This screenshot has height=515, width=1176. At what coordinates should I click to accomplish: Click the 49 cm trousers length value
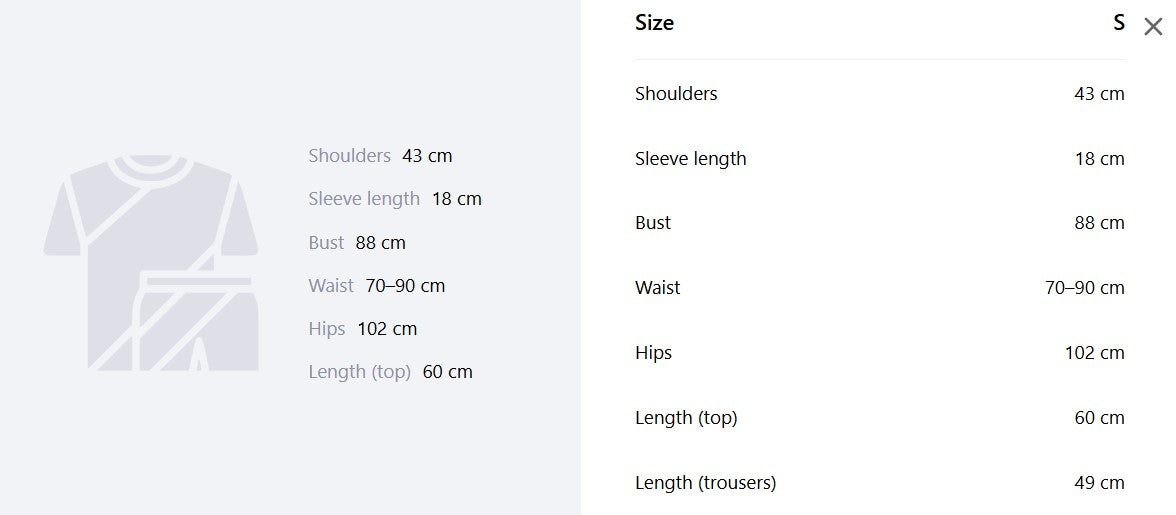click(x=1100, y=483)
